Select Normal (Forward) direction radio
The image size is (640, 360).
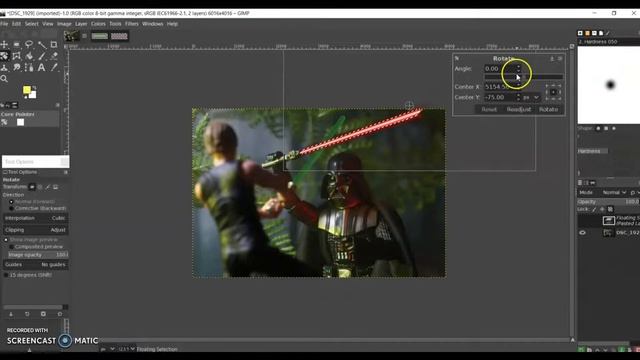[x=11, y=202]
